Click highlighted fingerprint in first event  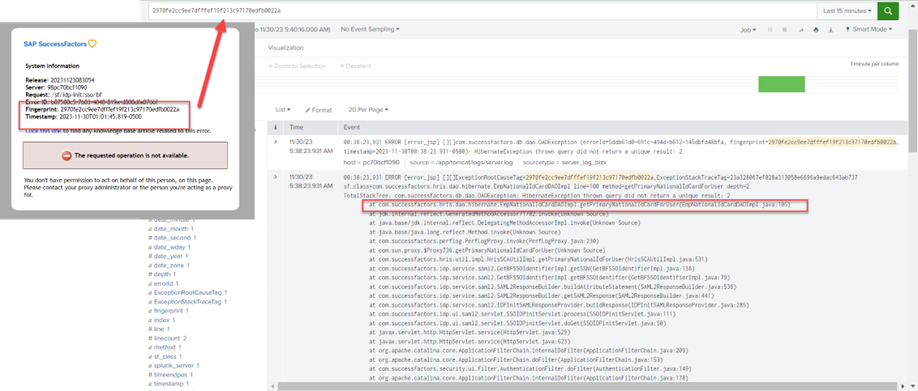833,141
